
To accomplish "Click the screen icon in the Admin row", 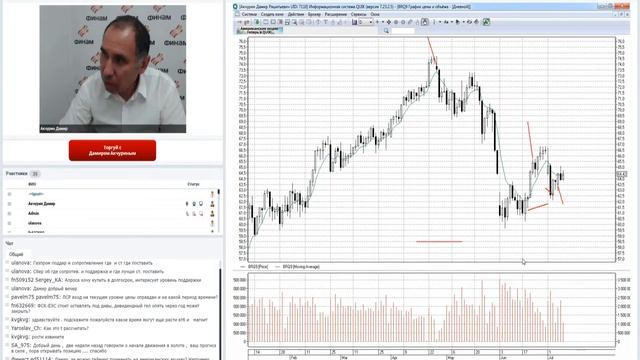I will 201,213.
